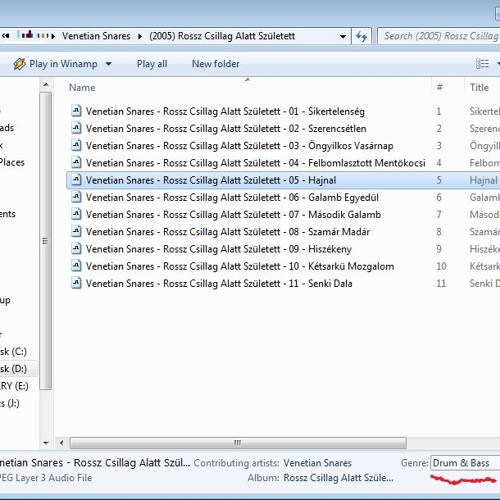The image size is (500, 500).
Task: Click the file list horizontal scrollbar thumb
Action: pos(238,443)
